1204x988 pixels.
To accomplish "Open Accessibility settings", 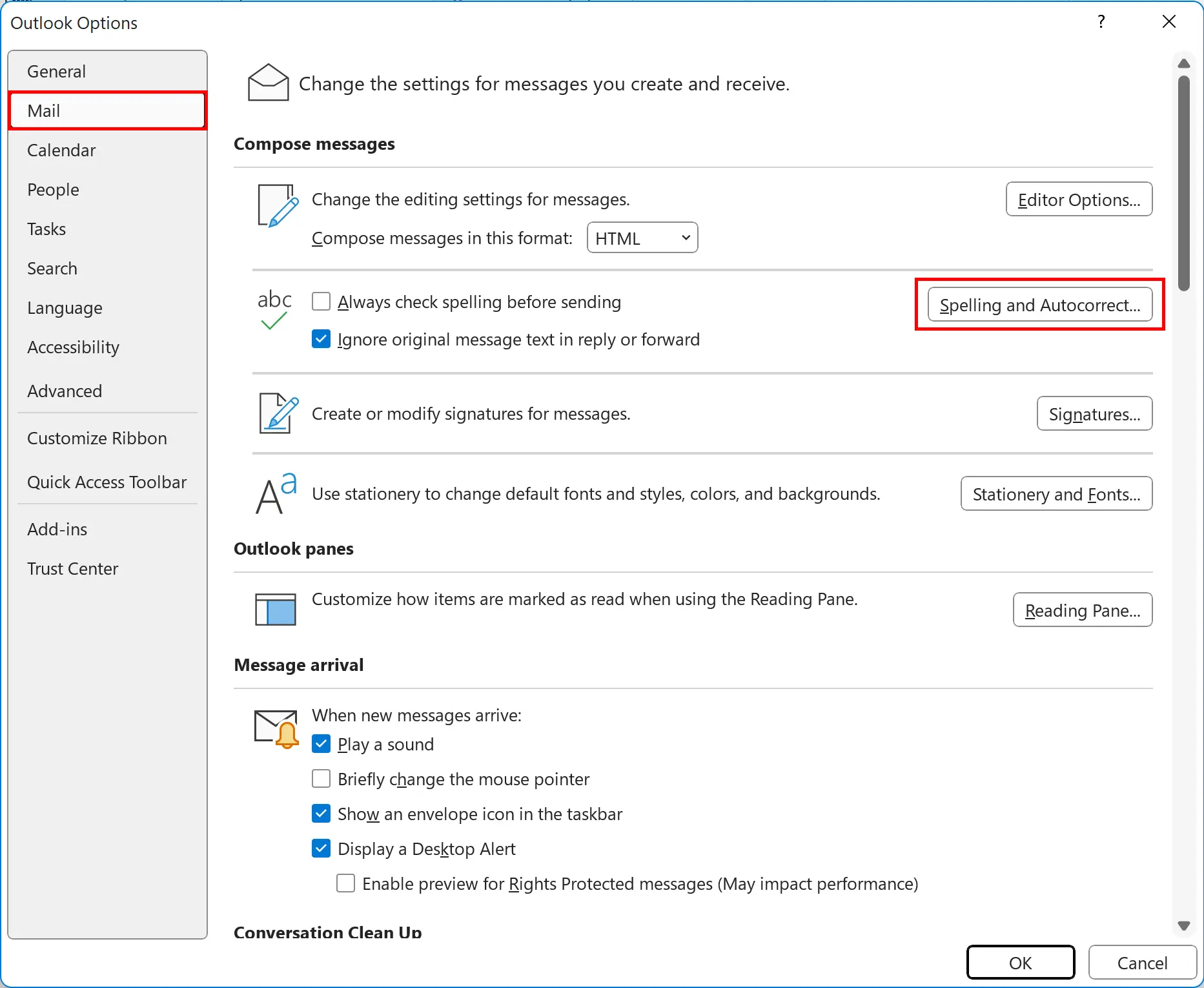I will click(107, 347).
